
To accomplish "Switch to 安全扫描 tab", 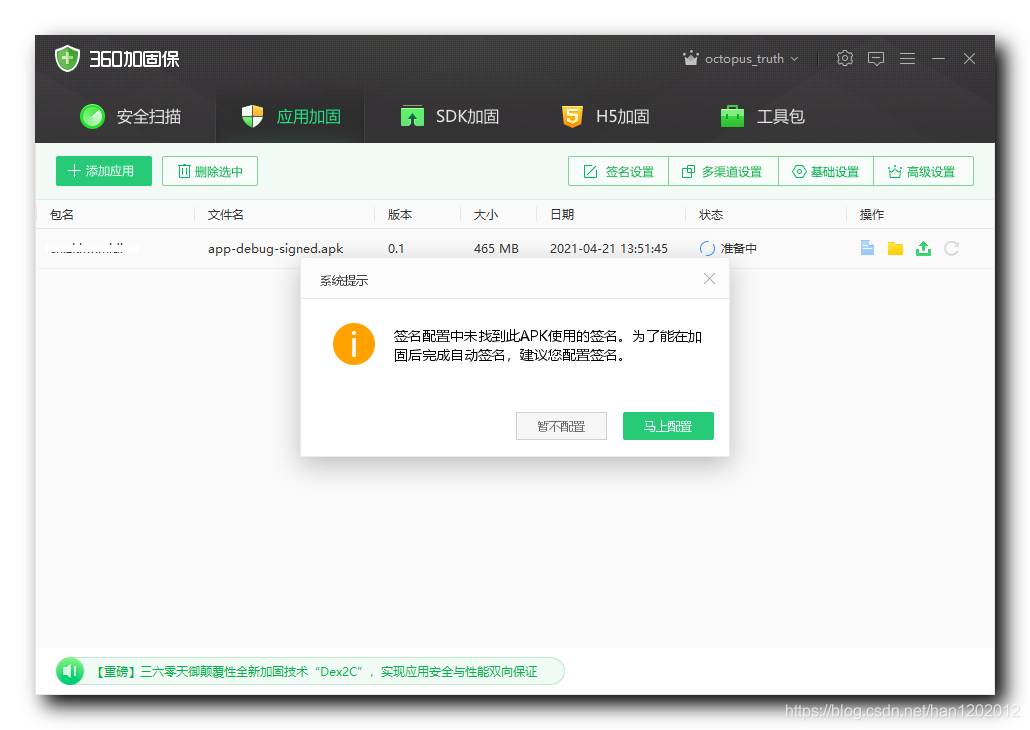I will point(130,116).
